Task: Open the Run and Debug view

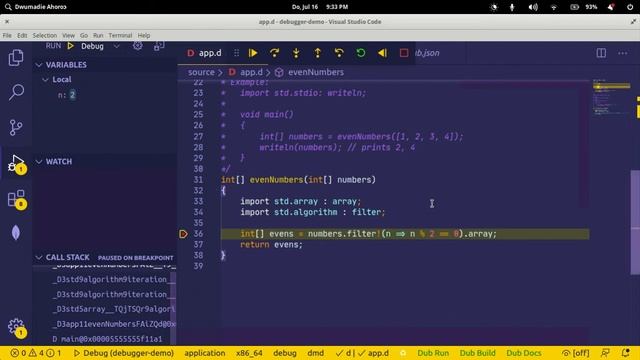Action: coord(16,163)
